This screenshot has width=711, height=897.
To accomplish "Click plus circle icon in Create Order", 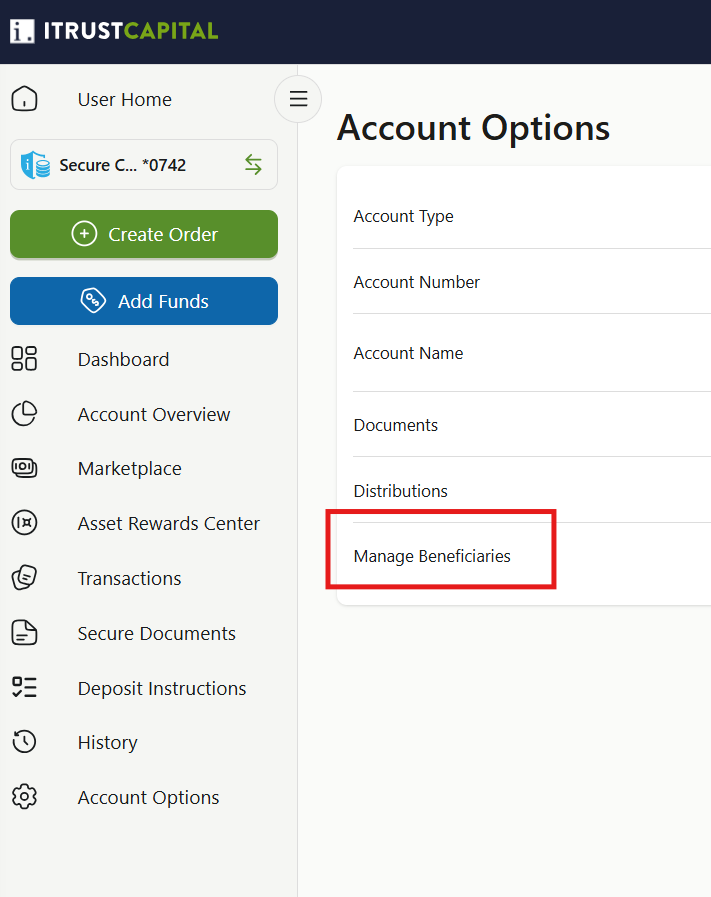I will pos(84,234).
